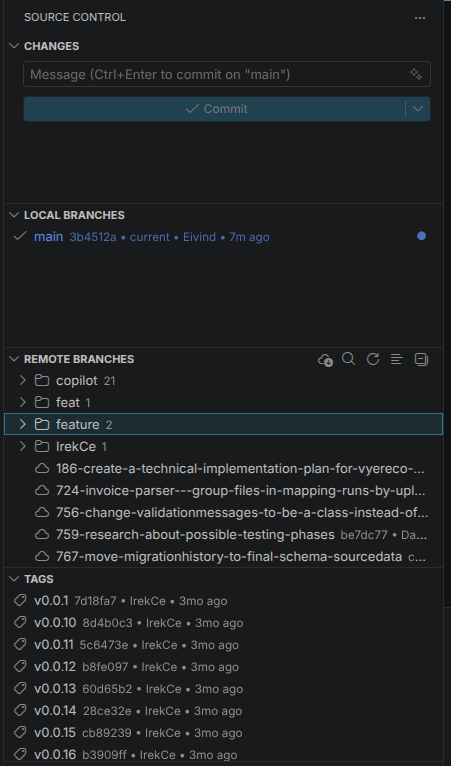Click the cloud icon of branch 186-create-a-technical

[42, 469]
